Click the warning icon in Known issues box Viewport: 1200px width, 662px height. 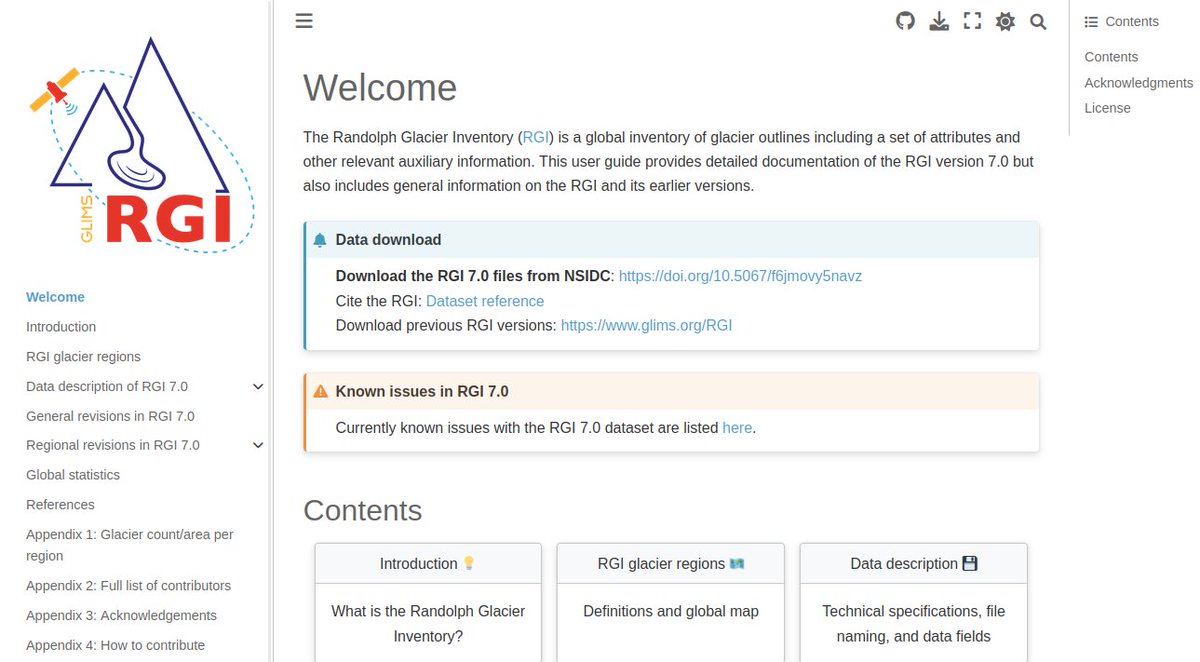click(x=320, y=392)
